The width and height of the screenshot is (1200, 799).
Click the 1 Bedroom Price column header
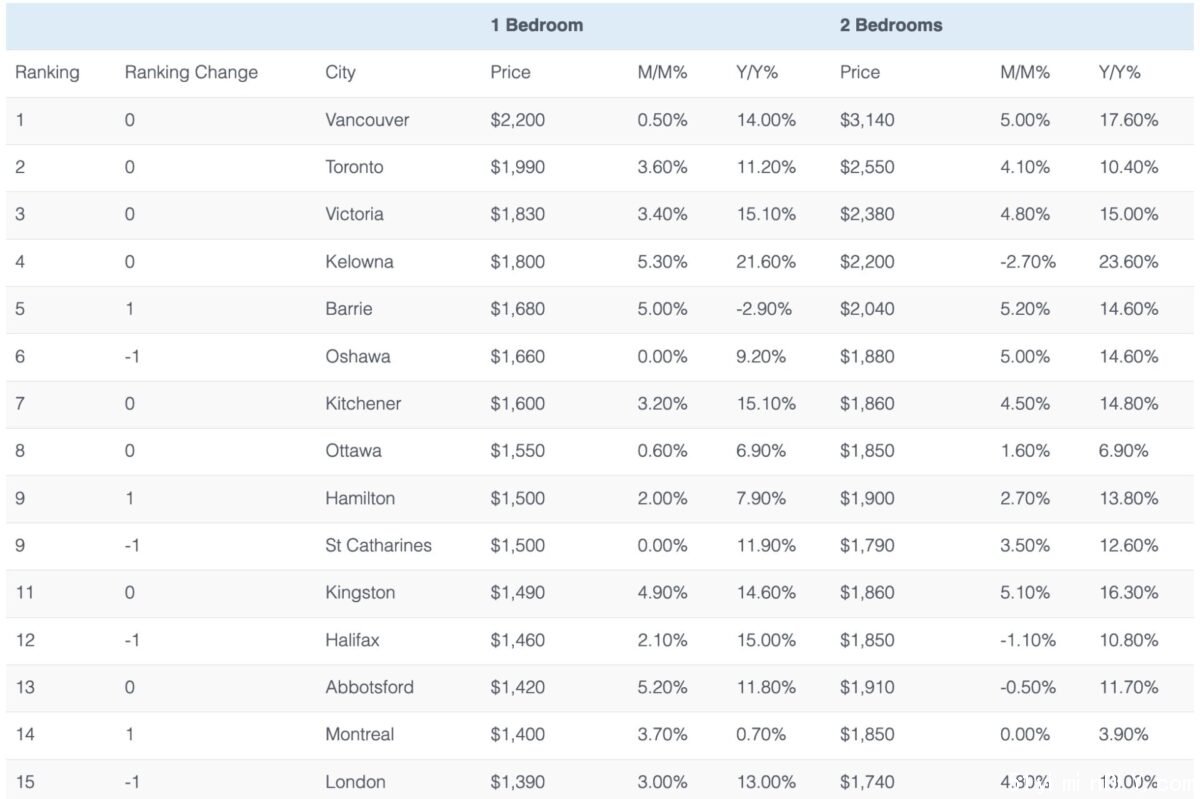(x=510, y=73)
